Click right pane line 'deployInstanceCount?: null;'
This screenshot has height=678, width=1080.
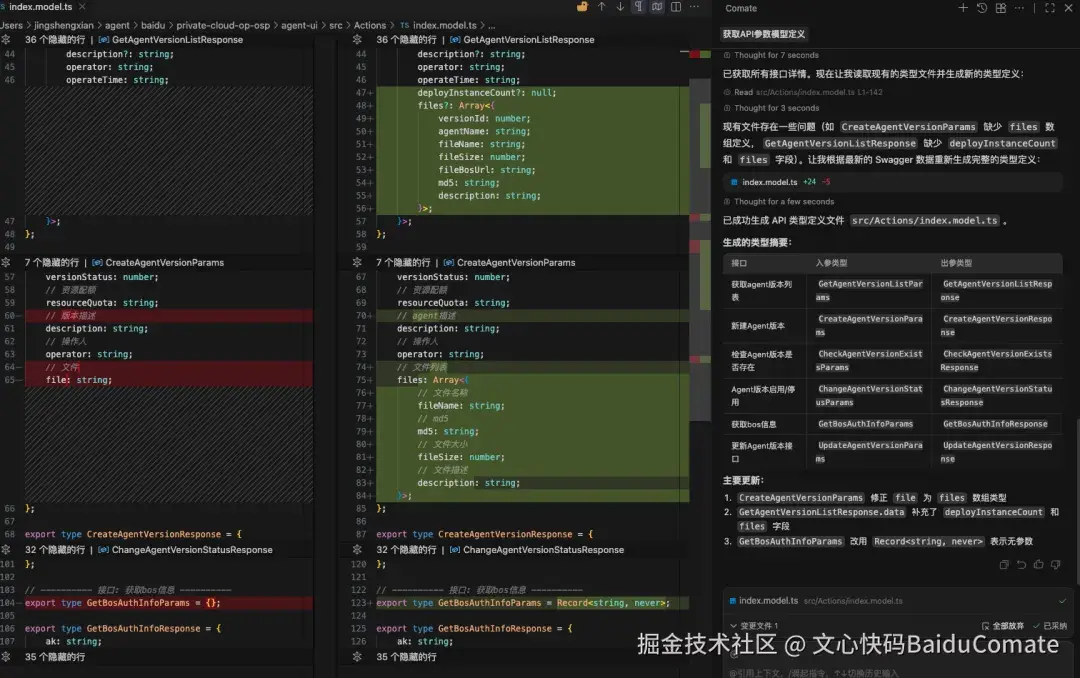pyautogui.click(x=486, y=93)
